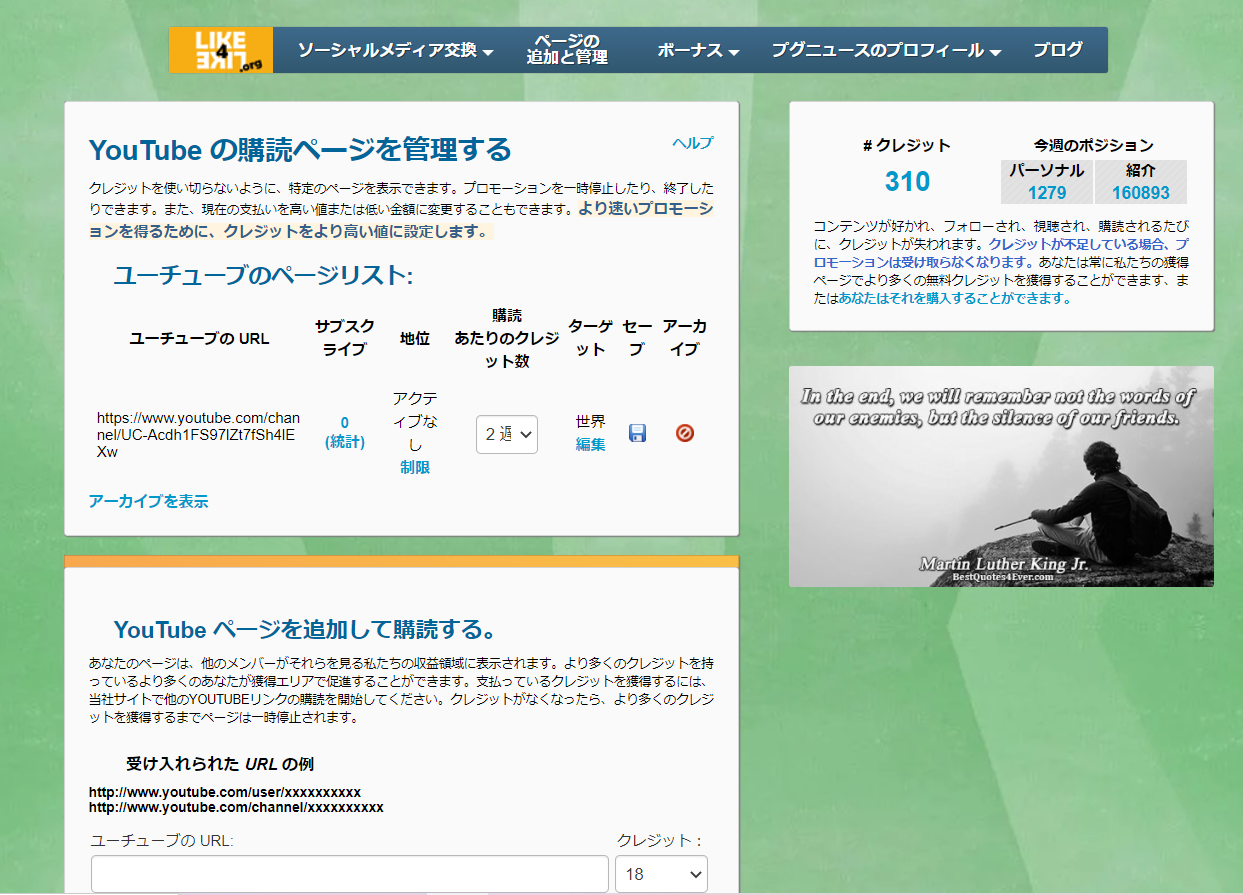Screen dimensions: 1243x895
Task: Click the 紹介 position value 160893
Action: point(1140,193)
